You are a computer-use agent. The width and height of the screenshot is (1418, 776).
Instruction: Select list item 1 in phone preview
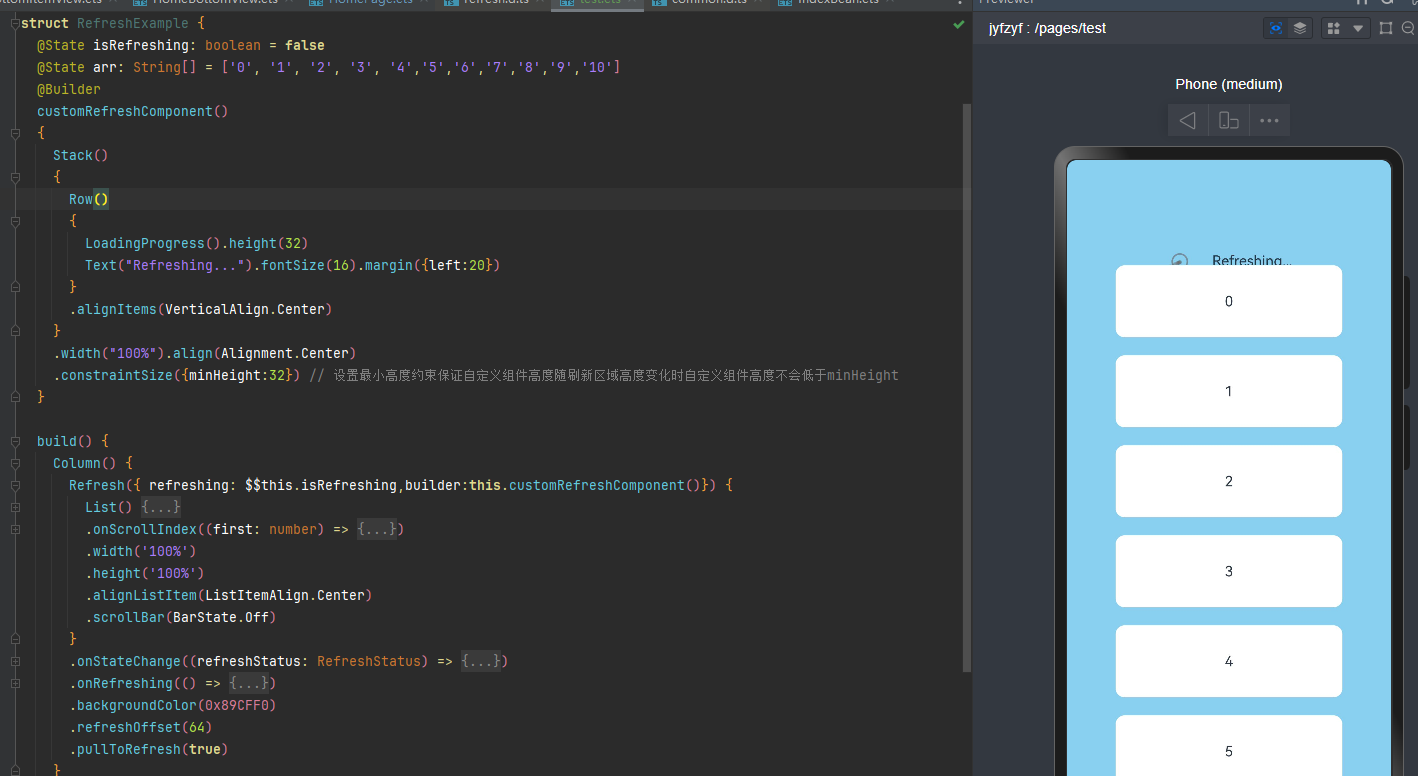point(1229,391)
